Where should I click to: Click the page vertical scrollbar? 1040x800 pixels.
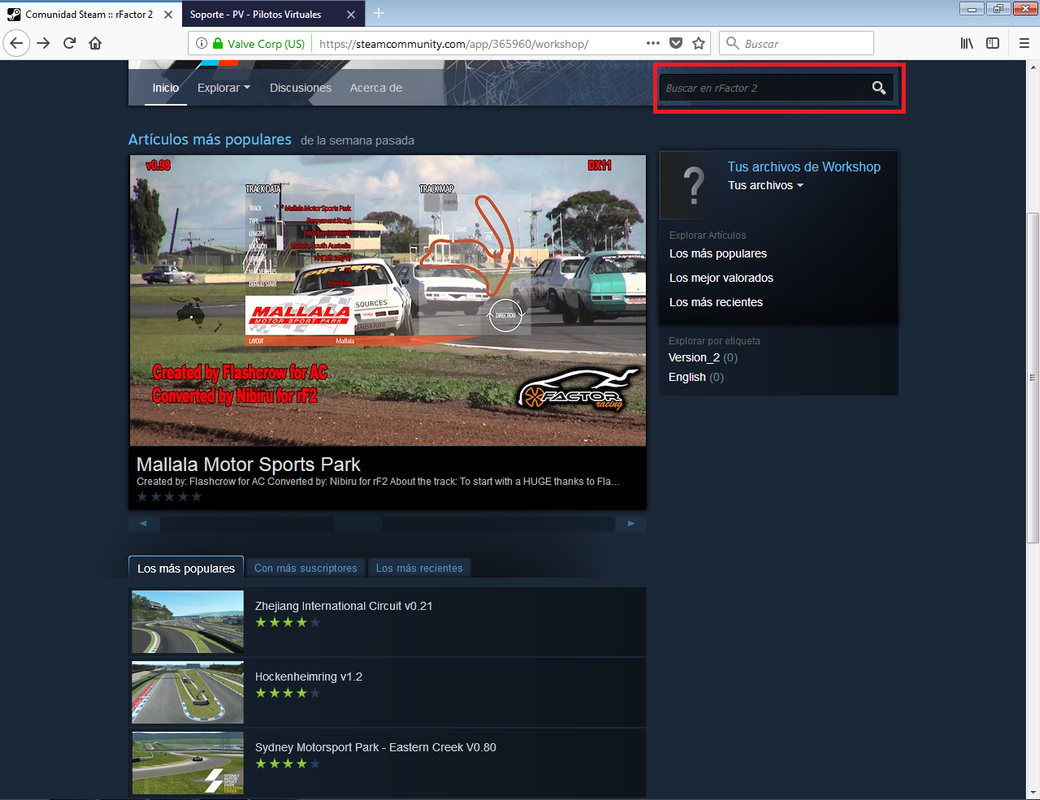pos(1033,378)
